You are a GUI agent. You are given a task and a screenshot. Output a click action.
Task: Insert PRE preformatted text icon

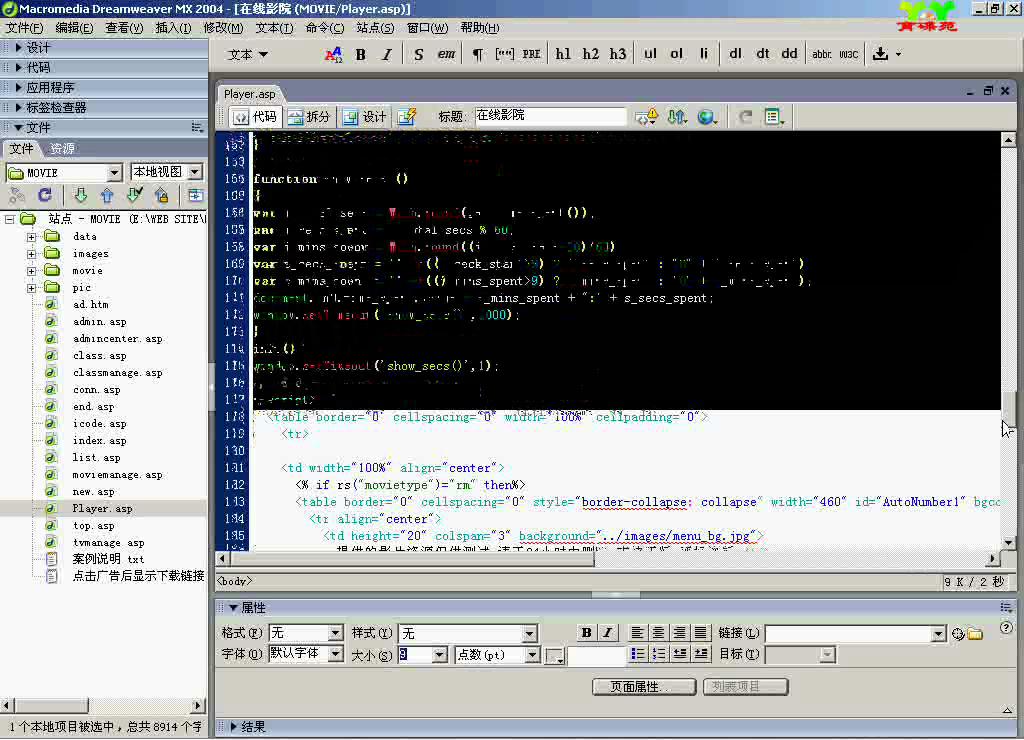pyautogui.click(x=531, y=54)
